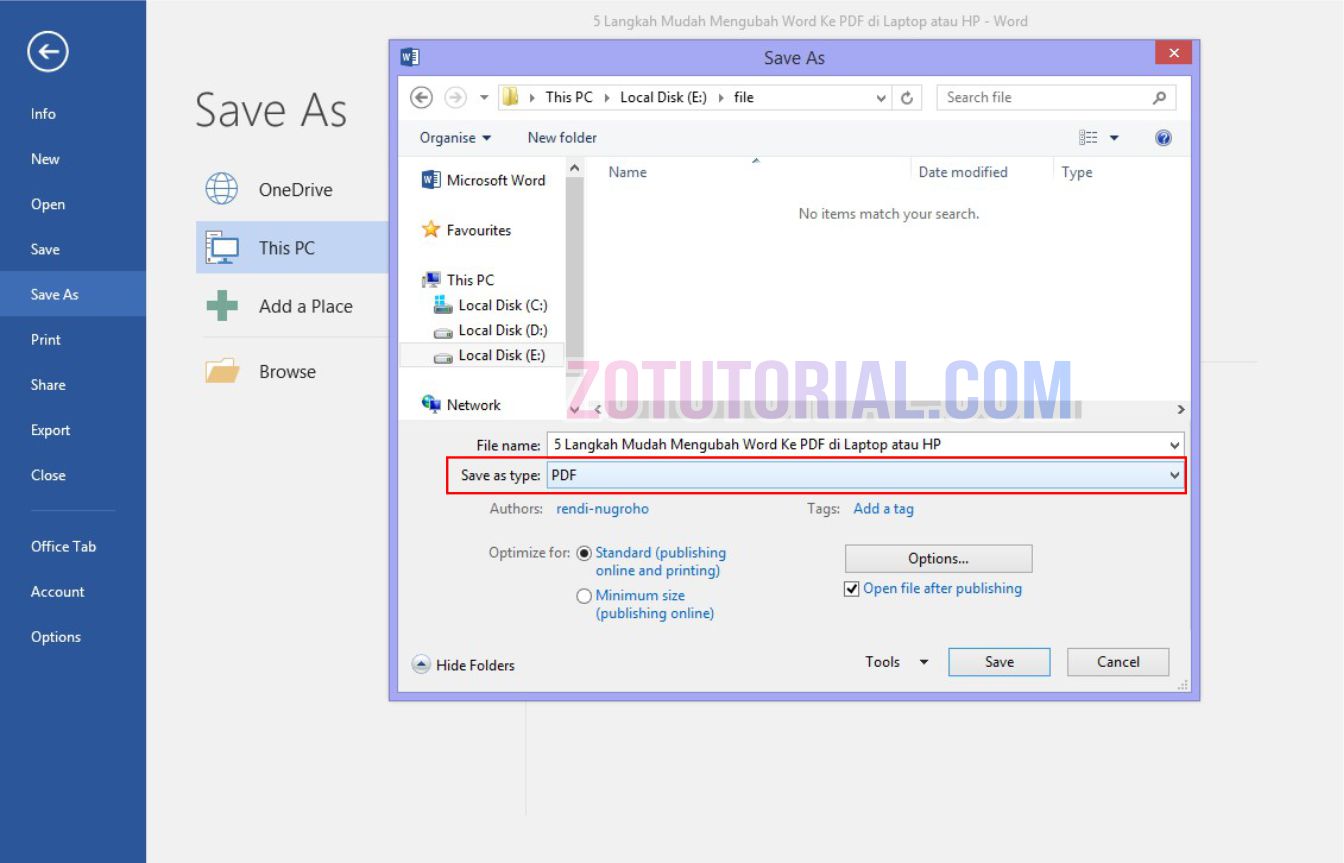Click the Browse folder icon
Image resolution: width=1344 pixels, height=863 pixels.
coord(222,371)
